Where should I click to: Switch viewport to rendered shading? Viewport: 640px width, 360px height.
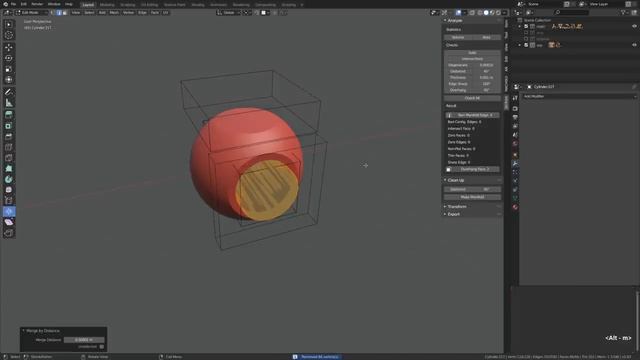pos(498,13)
